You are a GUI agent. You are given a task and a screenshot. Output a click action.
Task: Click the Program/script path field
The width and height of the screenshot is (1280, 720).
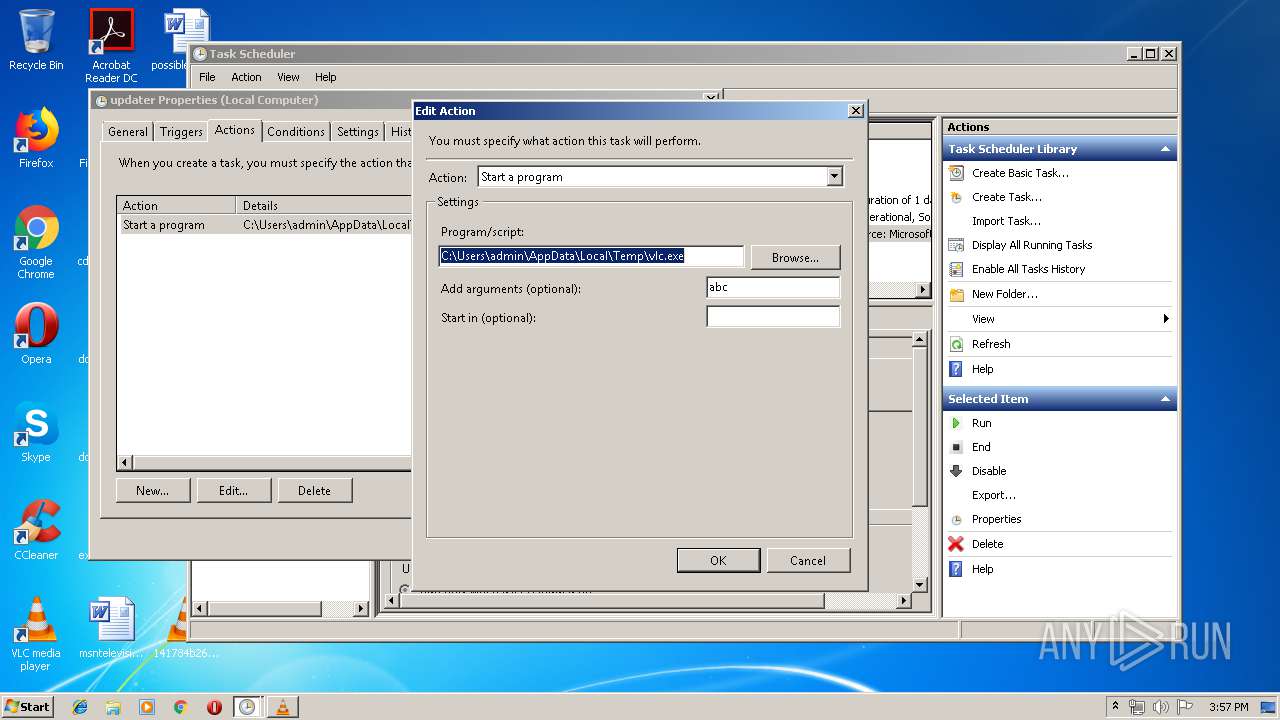pos(592,257)
